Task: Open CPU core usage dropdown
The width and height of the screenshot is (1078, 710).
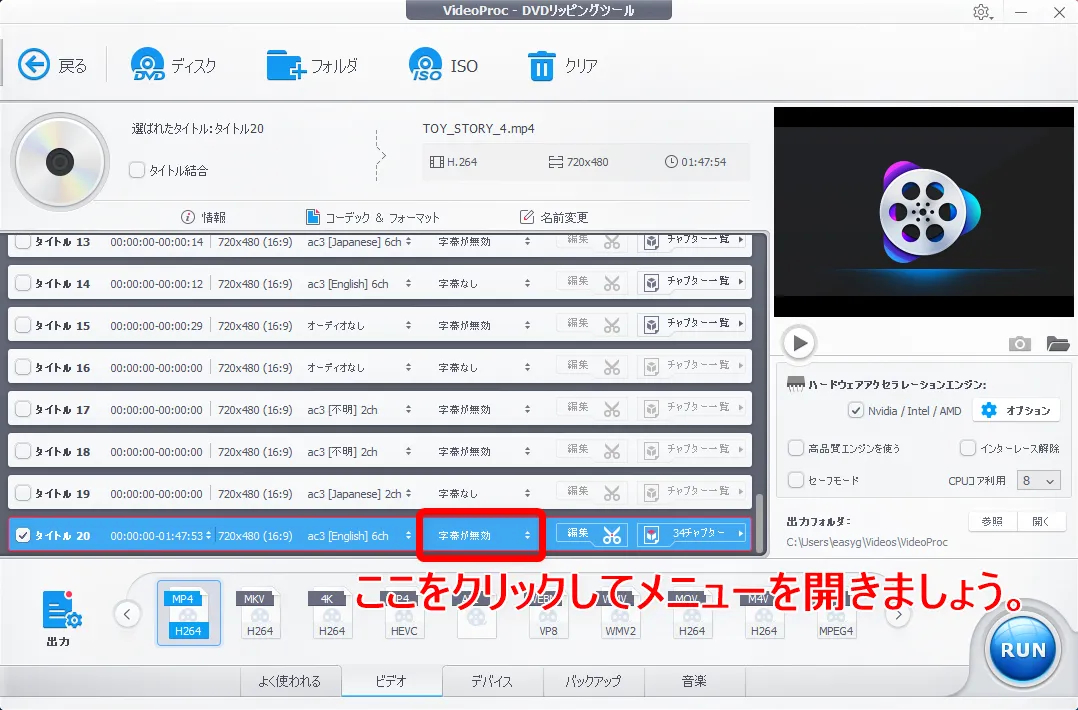Action: coord(1038,480)
